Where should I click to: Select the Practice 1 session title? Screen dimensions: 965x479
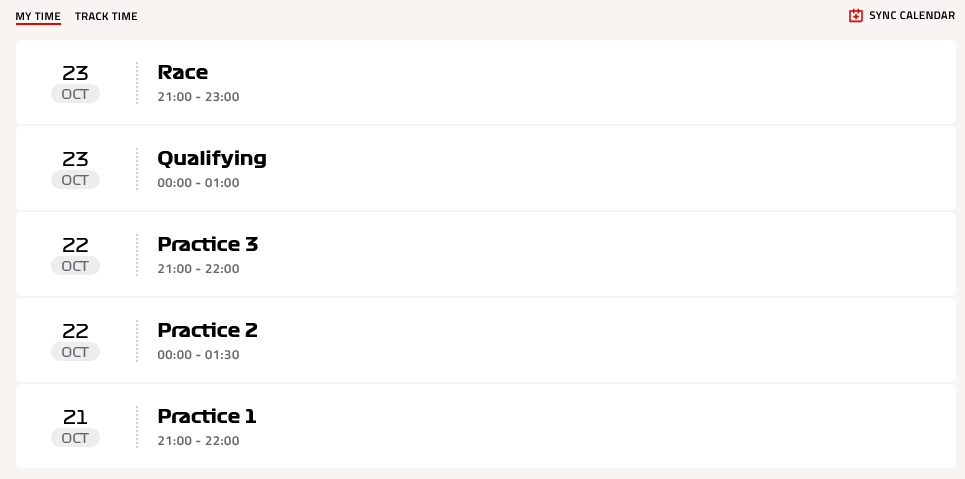pyautogui.click(x=207, y=417)
